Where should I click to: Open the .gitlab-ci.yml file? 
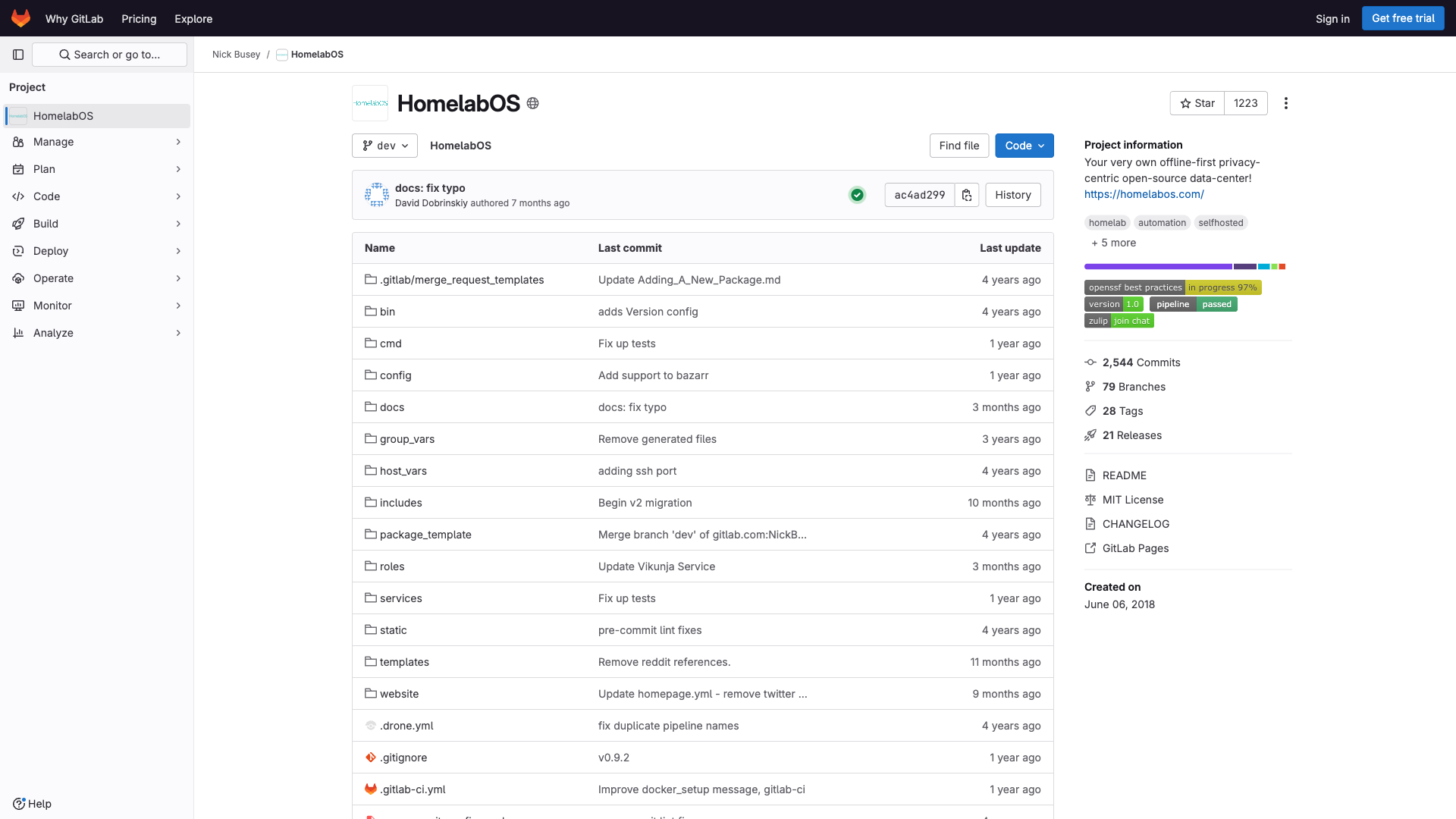[413, 789]
